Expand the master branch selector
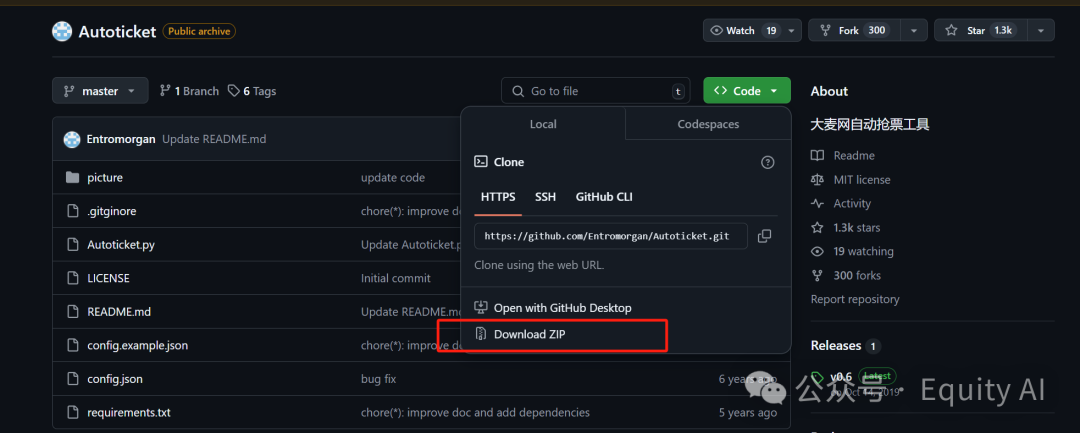The image size is (1080, 433). (100, 91)
